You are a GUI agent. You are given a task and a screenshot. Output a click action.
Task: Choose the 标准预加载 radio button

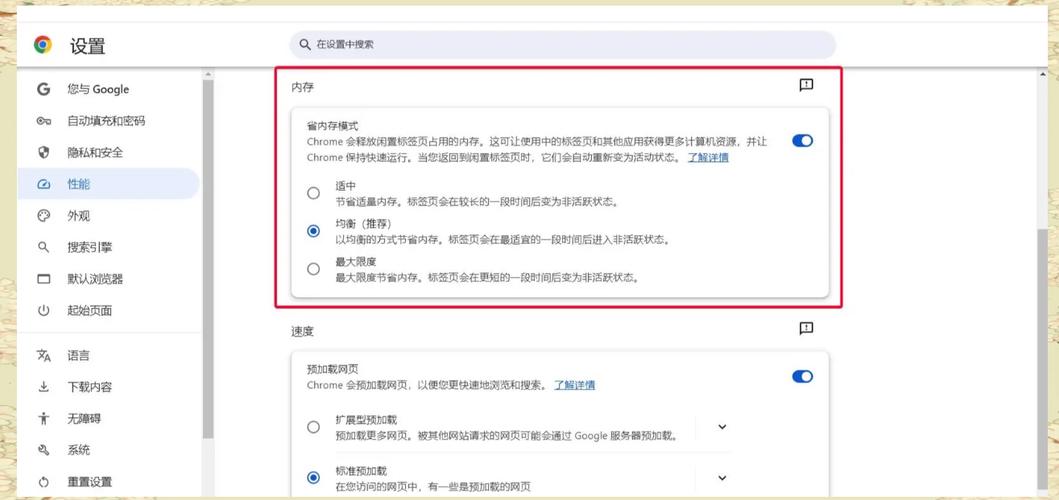point(313,478)
